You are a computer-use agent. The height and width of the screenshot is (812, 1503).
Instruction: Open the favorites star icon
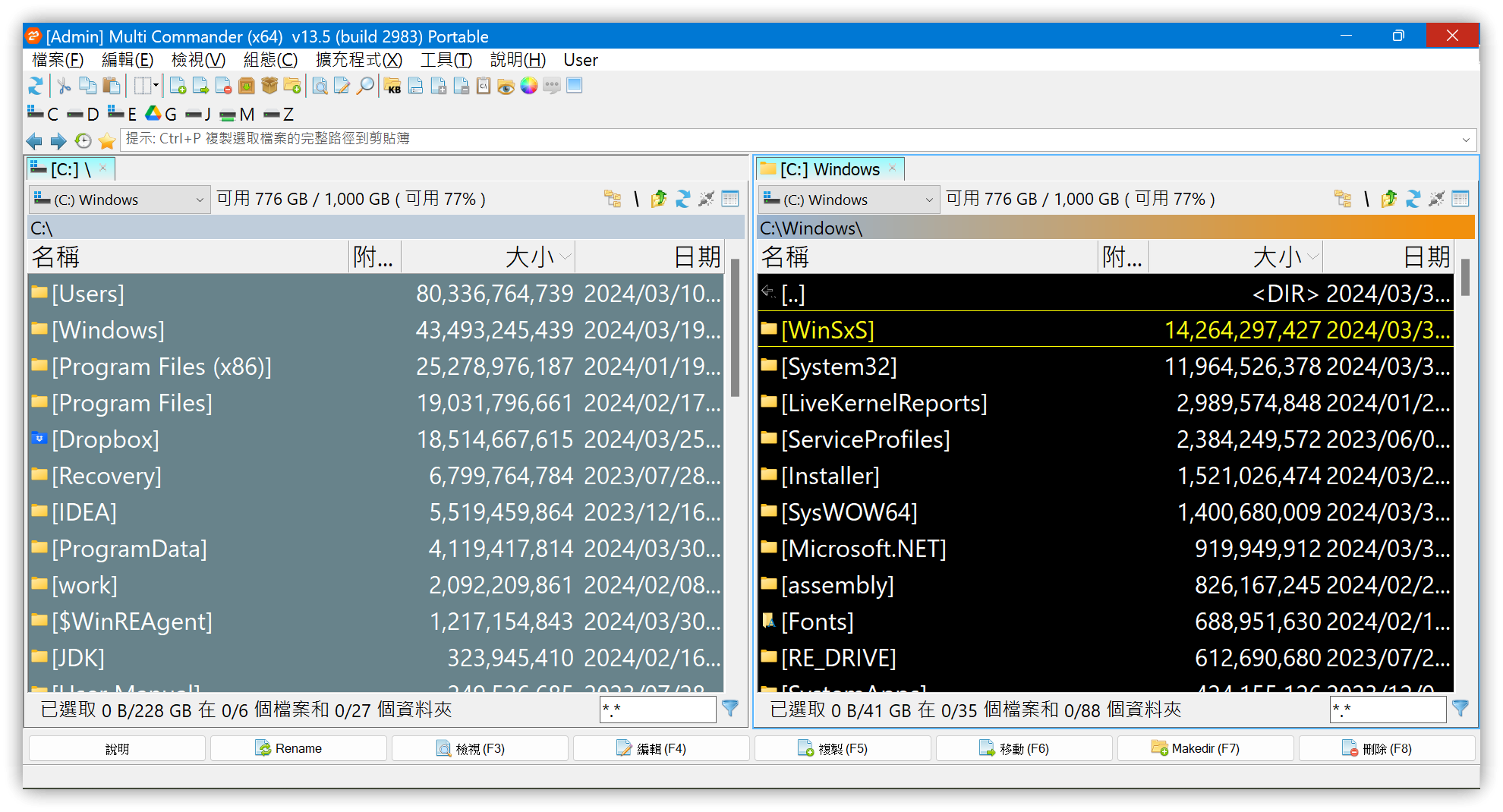click(107, 140)
